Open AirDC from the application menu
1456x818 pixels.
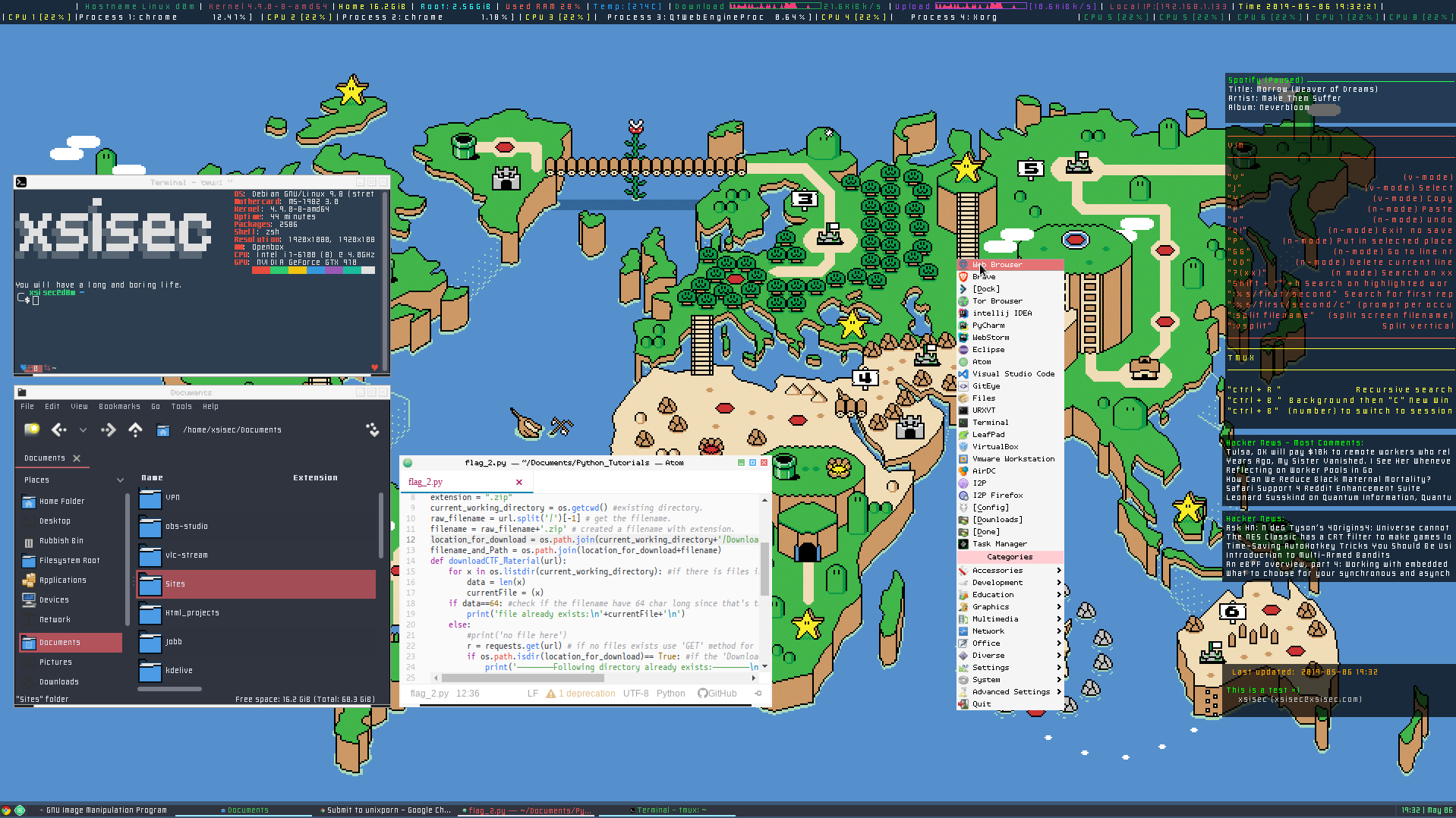point(1010,471)
